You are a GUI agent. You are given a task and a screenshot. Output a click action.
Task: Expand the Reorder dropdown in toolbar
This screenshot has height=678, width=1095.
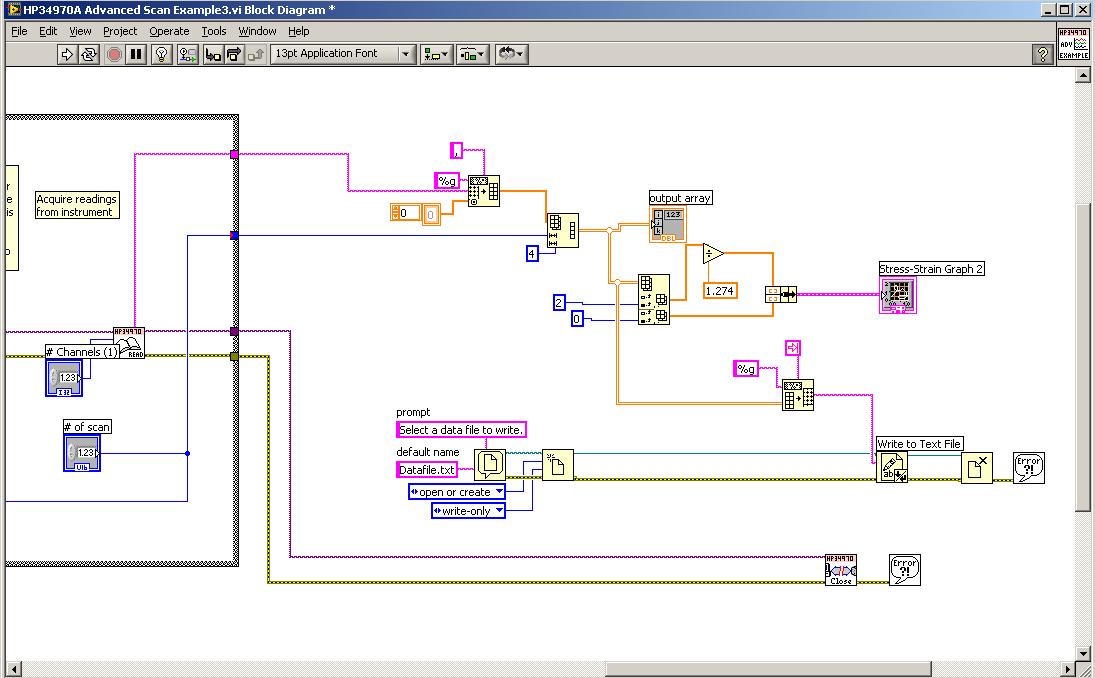[511, 54]
